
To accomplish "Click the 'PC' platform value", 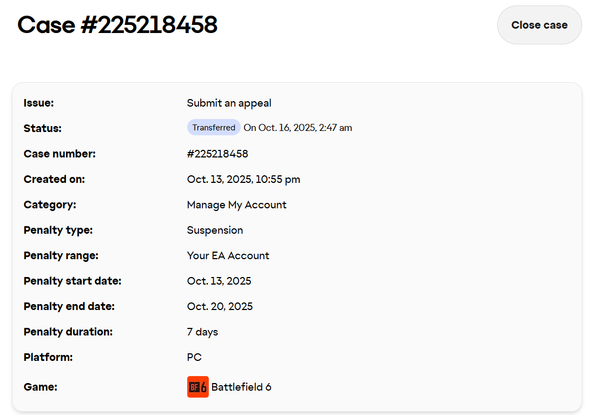I will (x=194, y=357).
